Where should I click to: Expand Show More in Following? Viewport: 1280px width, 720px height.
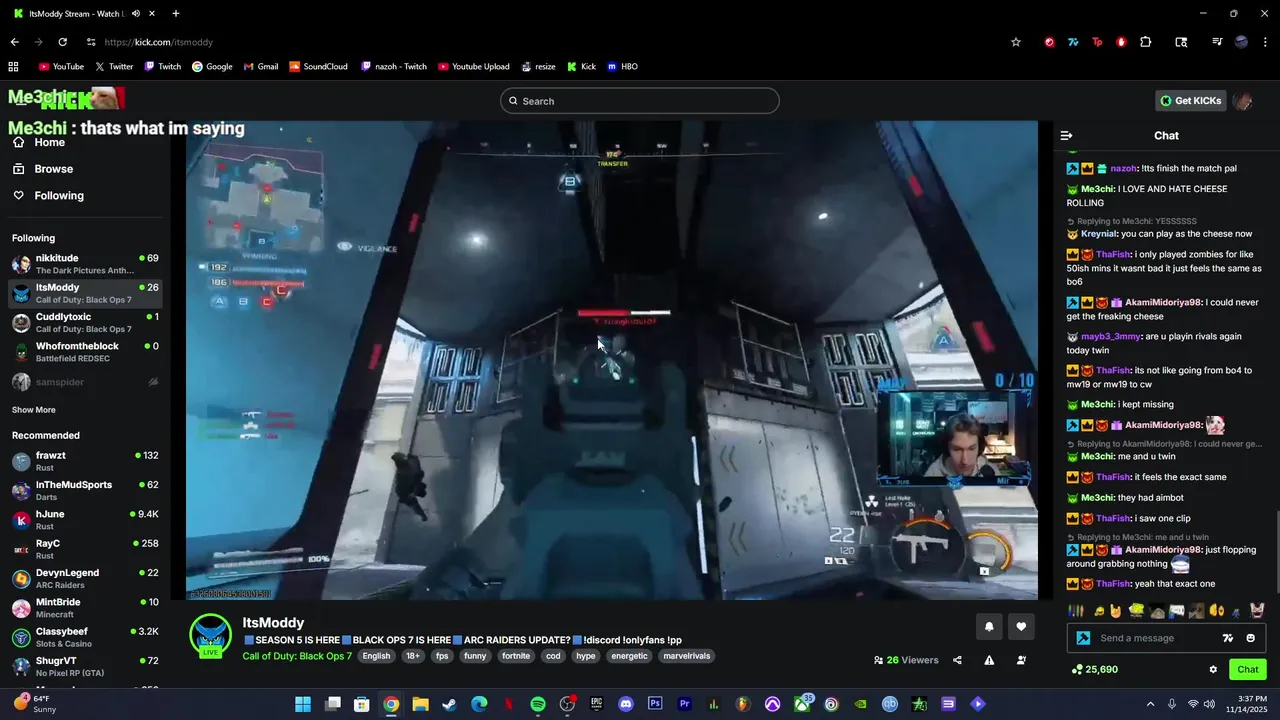click(x=34, y=410)
